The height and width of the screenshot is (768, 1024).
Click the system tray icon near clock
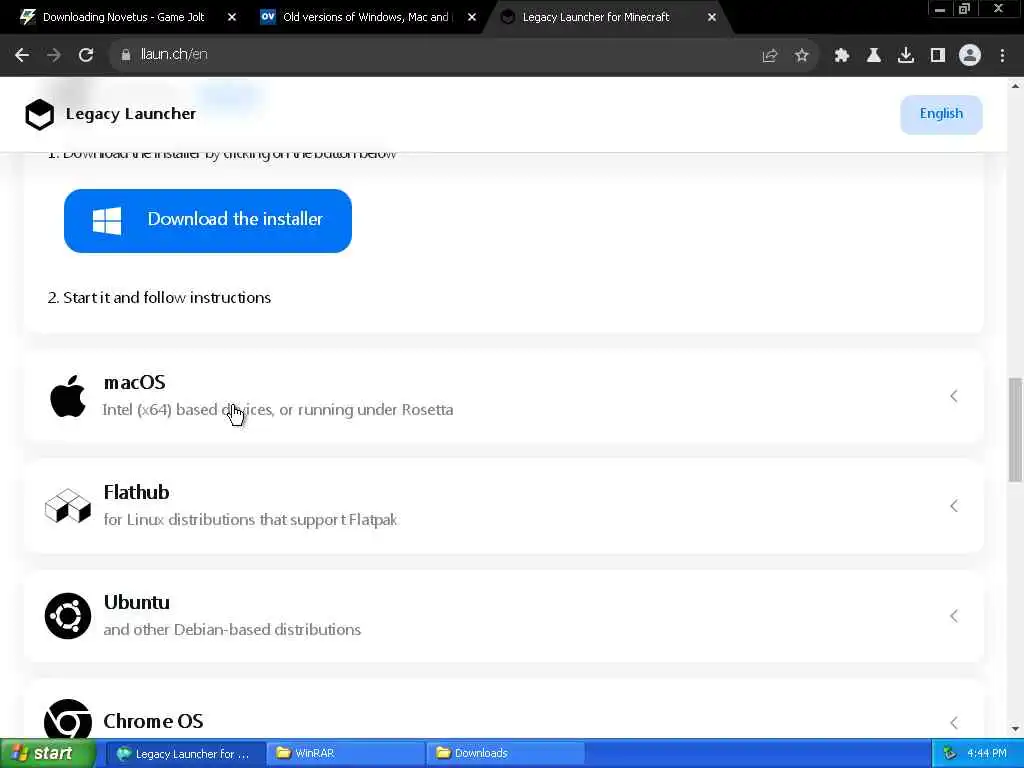pyautogui.click(x=950, y=754)
